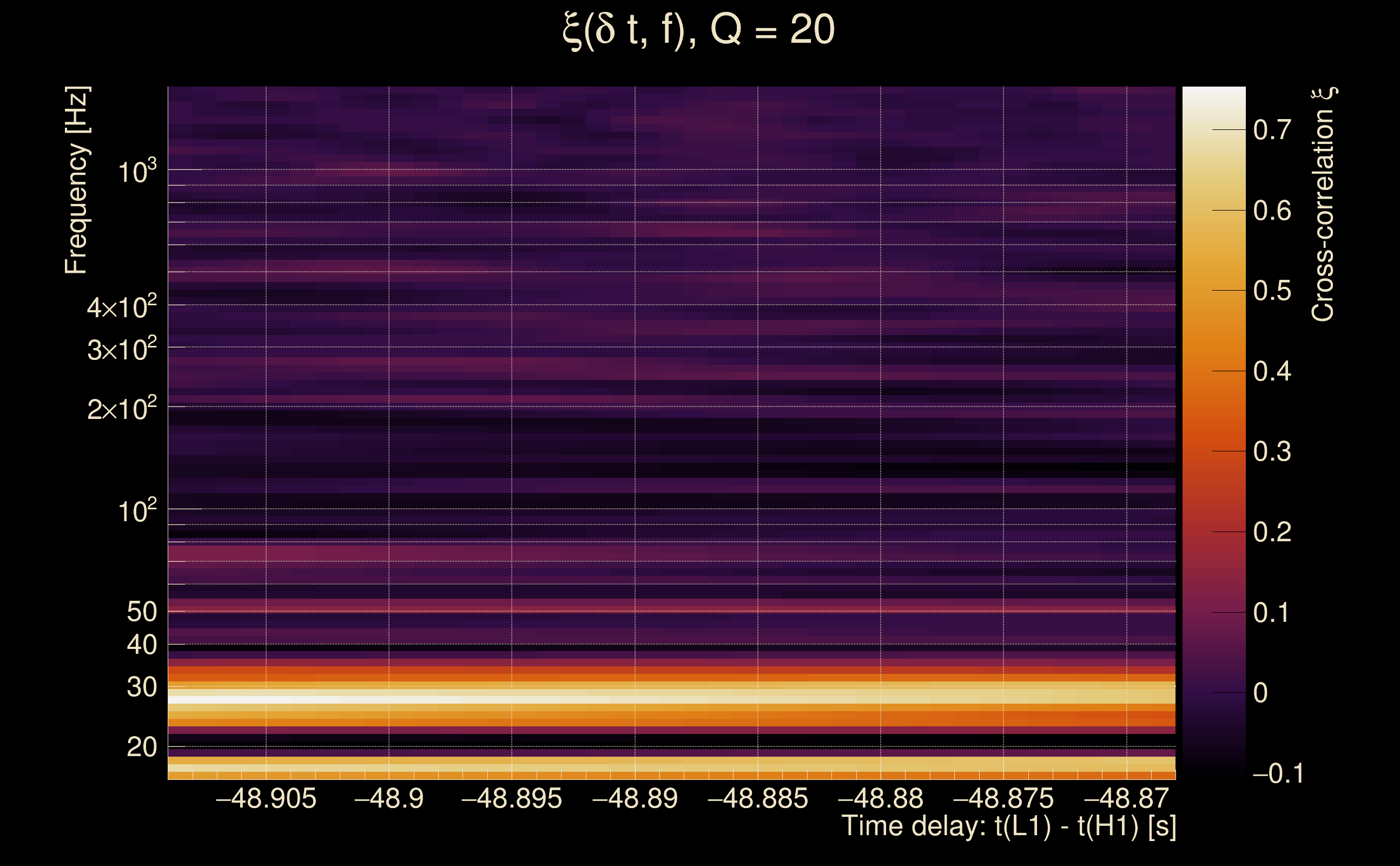Screen dimensions: 1400x866
Task: Click the Cross-correlation ξ colorbar label
Action: point(1323,204)
